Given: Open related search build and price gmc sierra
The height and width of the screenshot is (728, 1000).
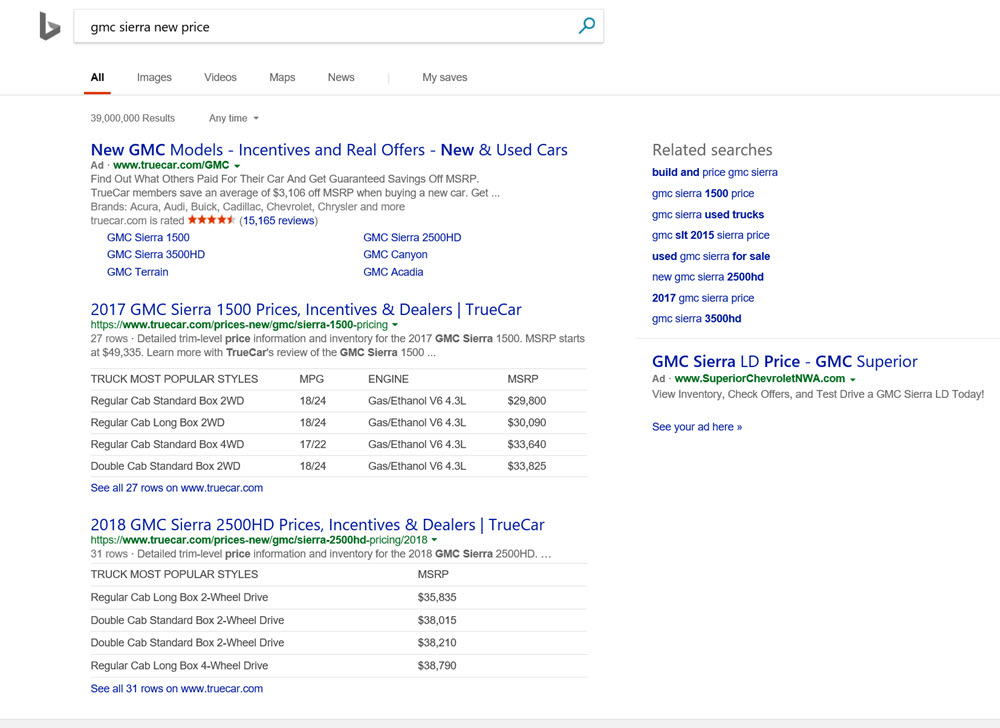Looking at the screenshot, I should (x=714, y=172).
